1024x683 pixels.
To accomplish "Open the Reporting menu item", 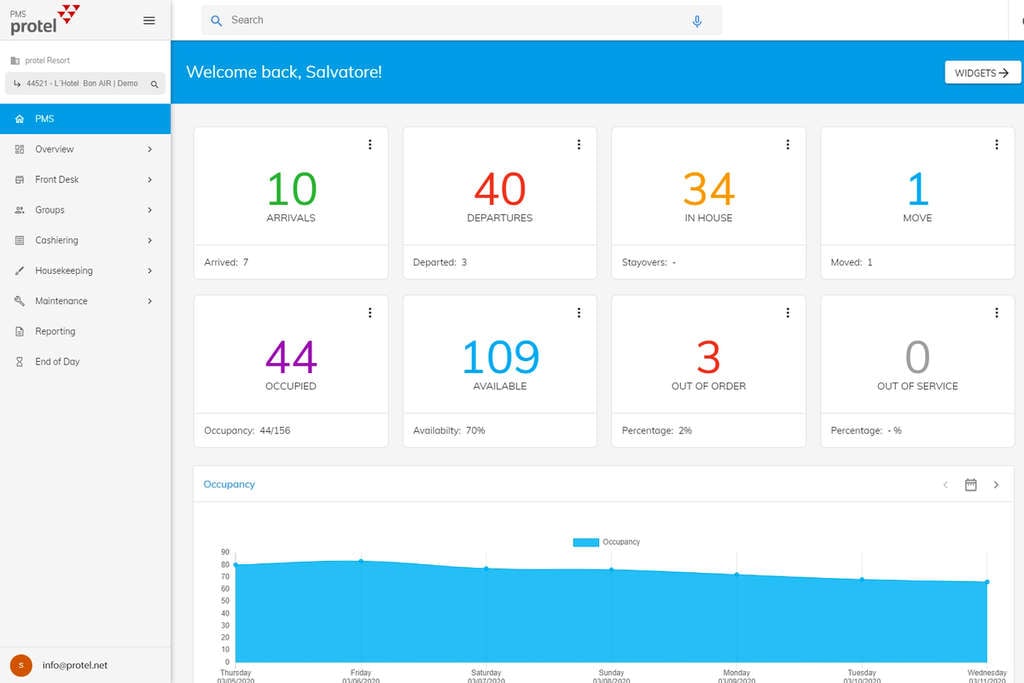I will click(x=55, y=331).
